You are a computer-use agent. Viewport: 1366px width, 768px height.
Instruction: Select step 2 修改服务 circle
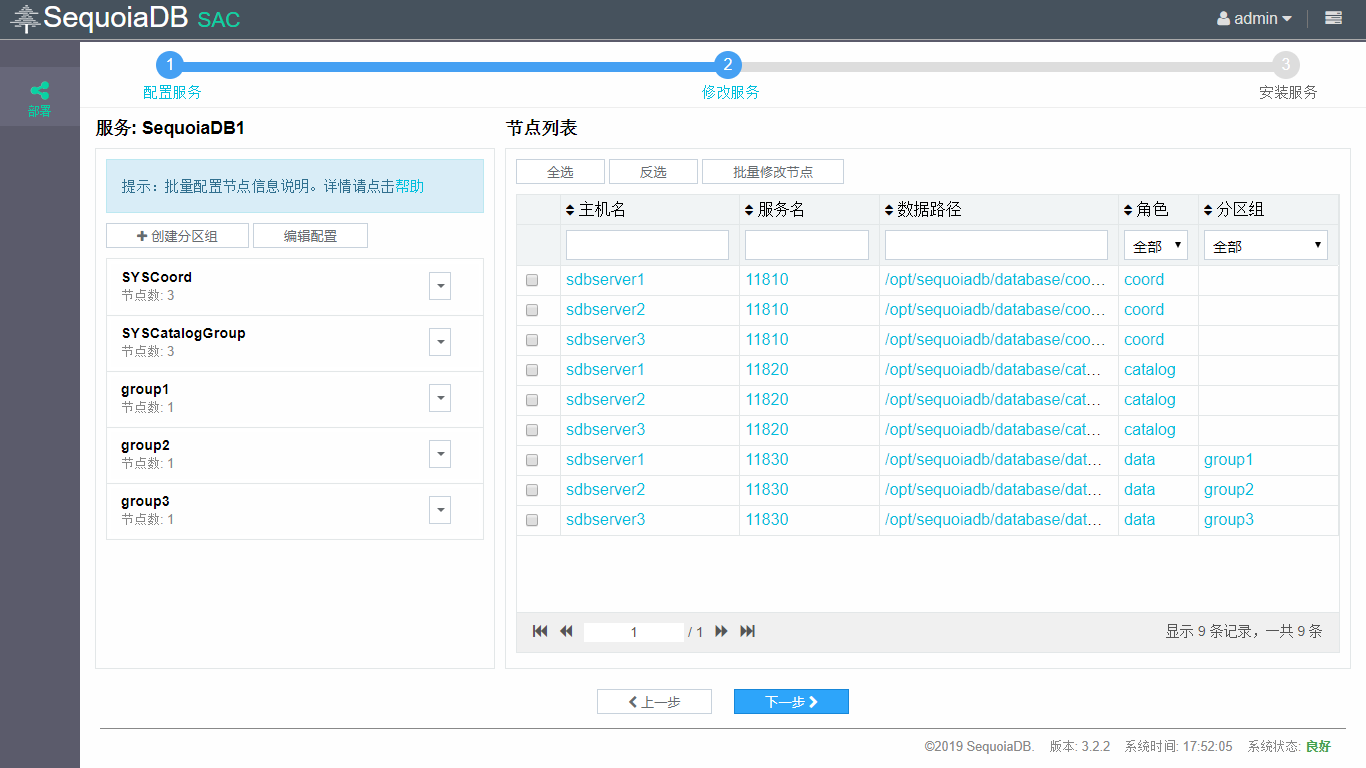pos(728,65)
